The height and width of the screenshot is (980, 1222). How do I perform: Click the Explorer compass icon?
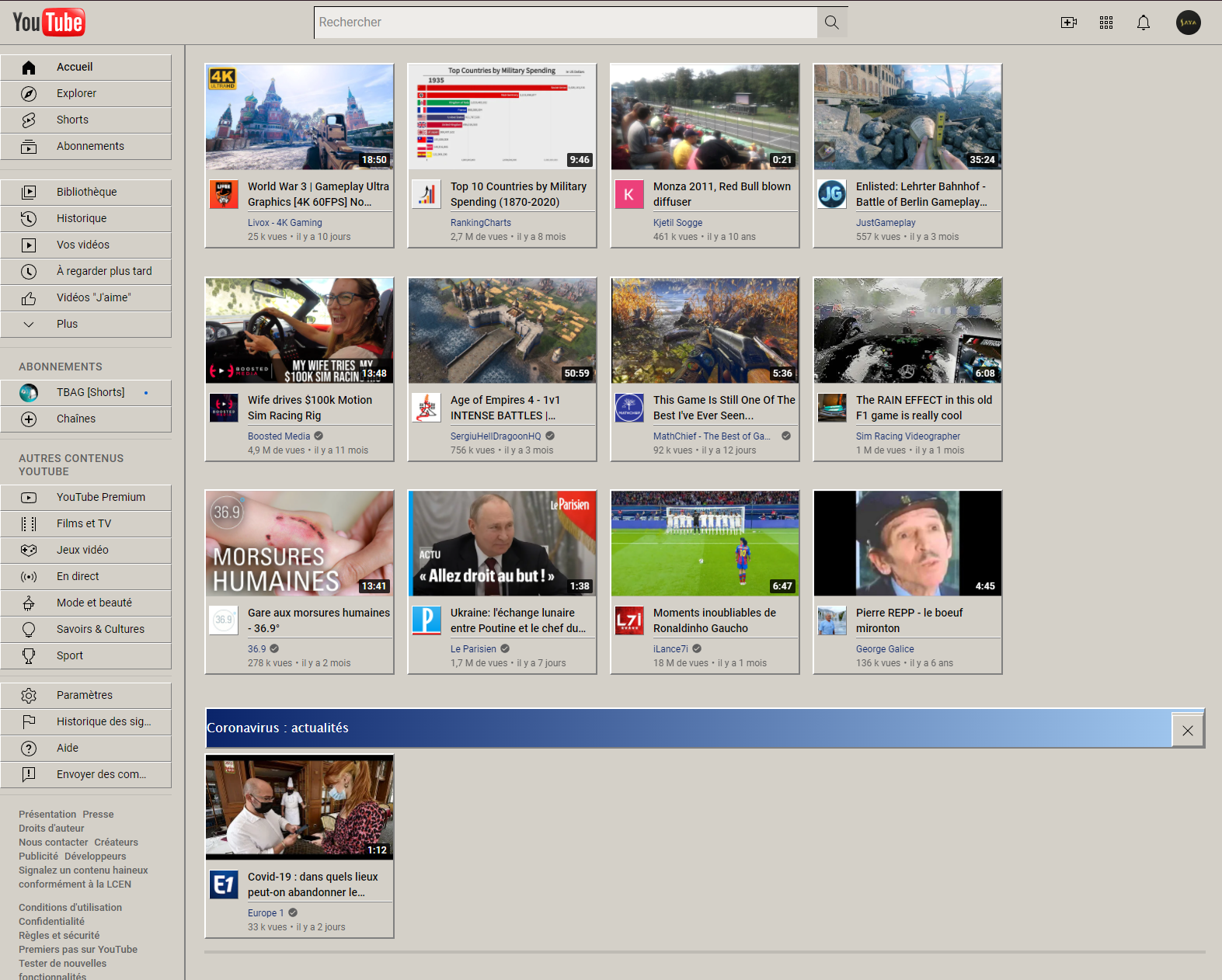click(29, 94)
